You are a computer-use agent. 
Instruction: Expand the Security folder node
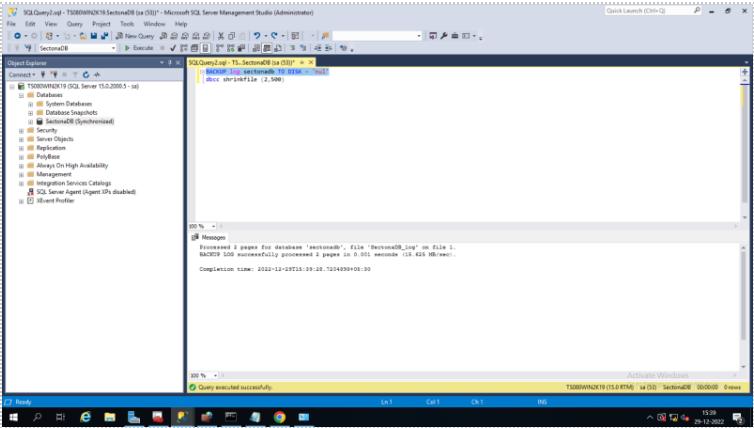(x=21, y=130)
